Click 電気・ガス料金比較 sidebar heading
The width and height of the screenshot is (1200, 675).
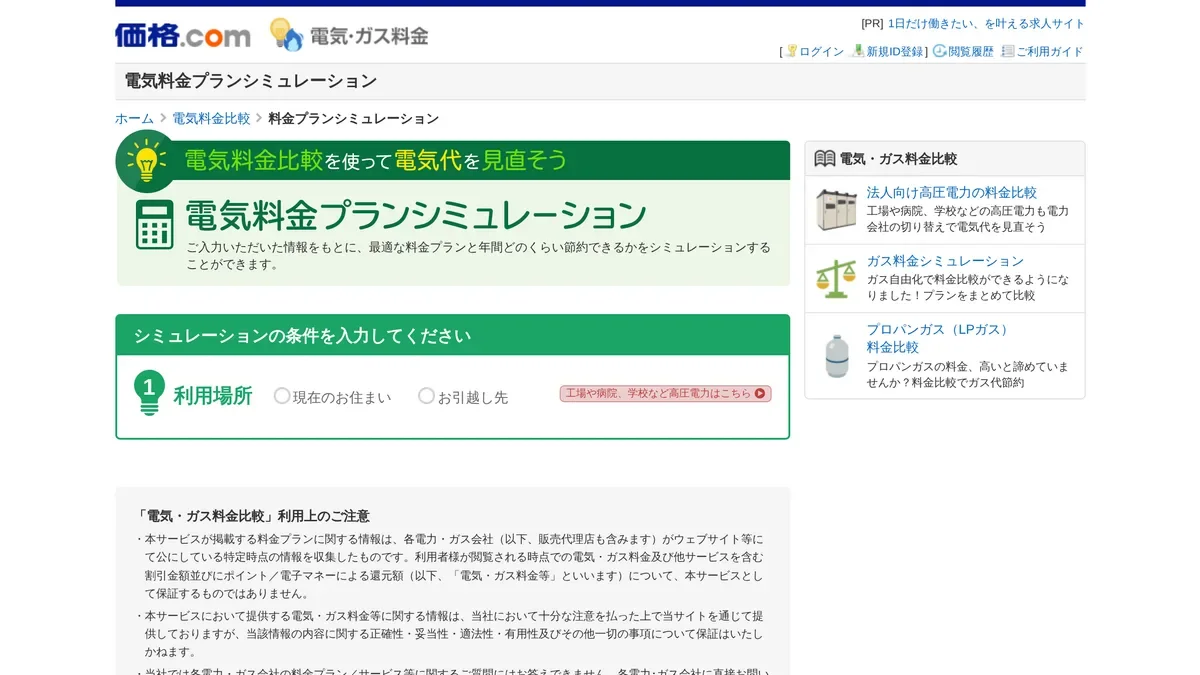[898, 159]
